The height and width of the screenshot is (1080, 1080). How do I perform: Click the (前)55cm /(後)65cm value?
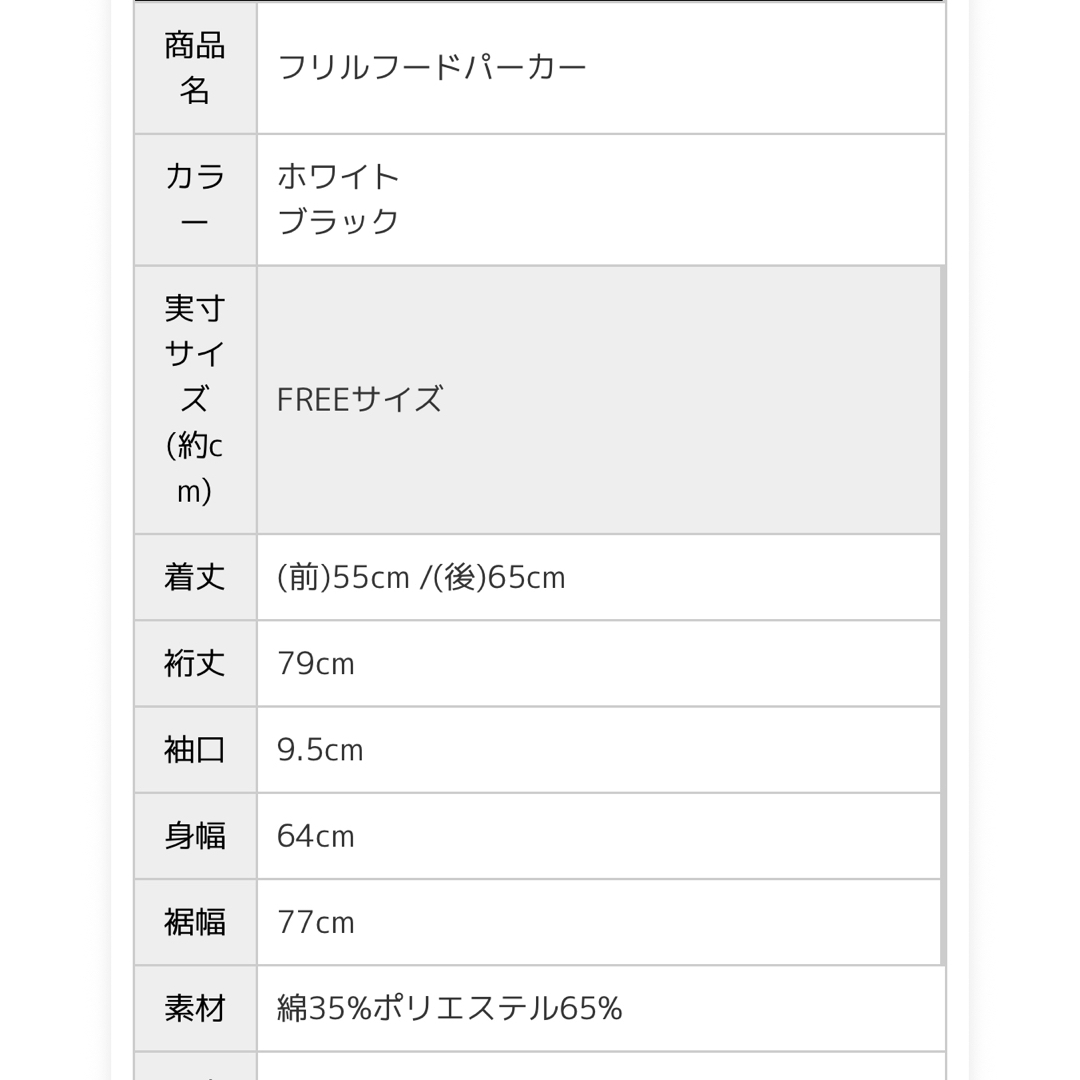(421, 577)
